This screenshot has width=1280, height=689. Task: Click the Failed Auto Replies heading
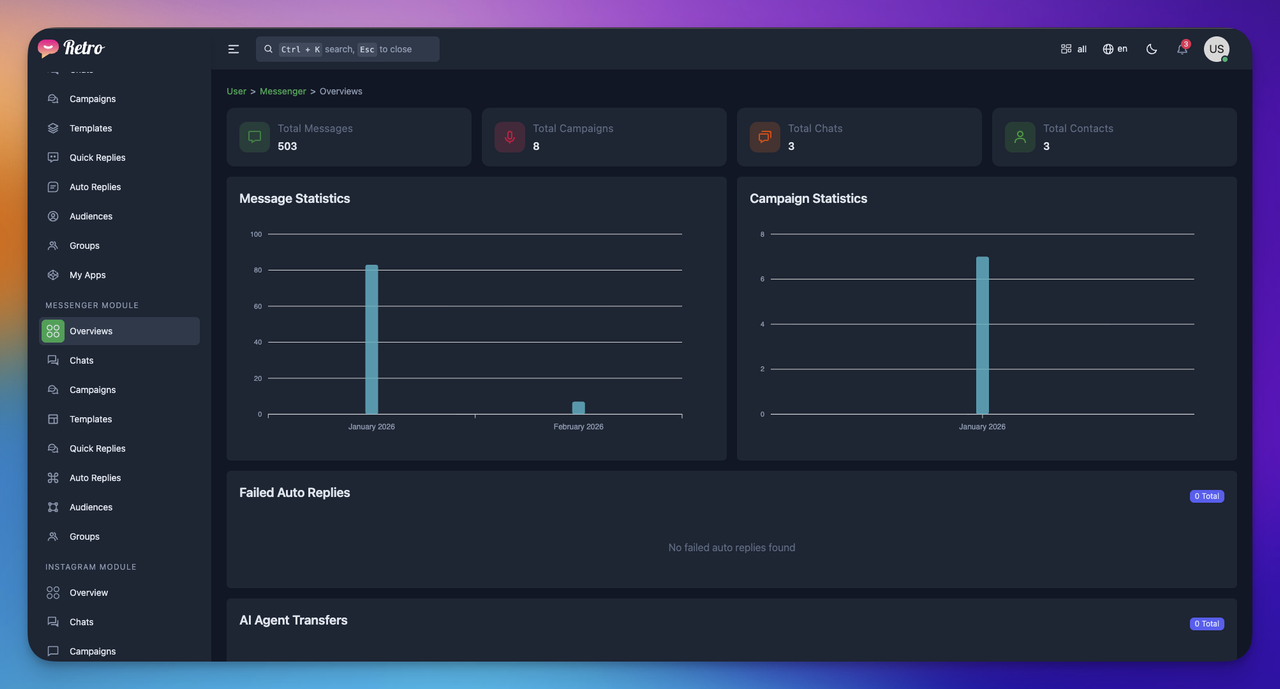[295, 492]
